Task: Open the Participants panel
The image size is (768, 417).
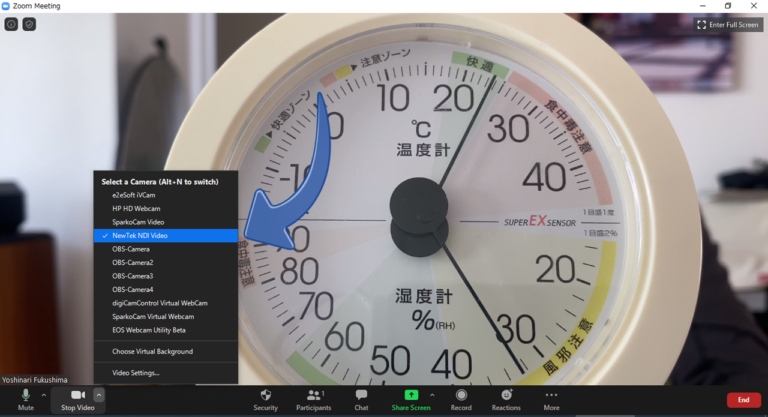Action: (313, 400)
